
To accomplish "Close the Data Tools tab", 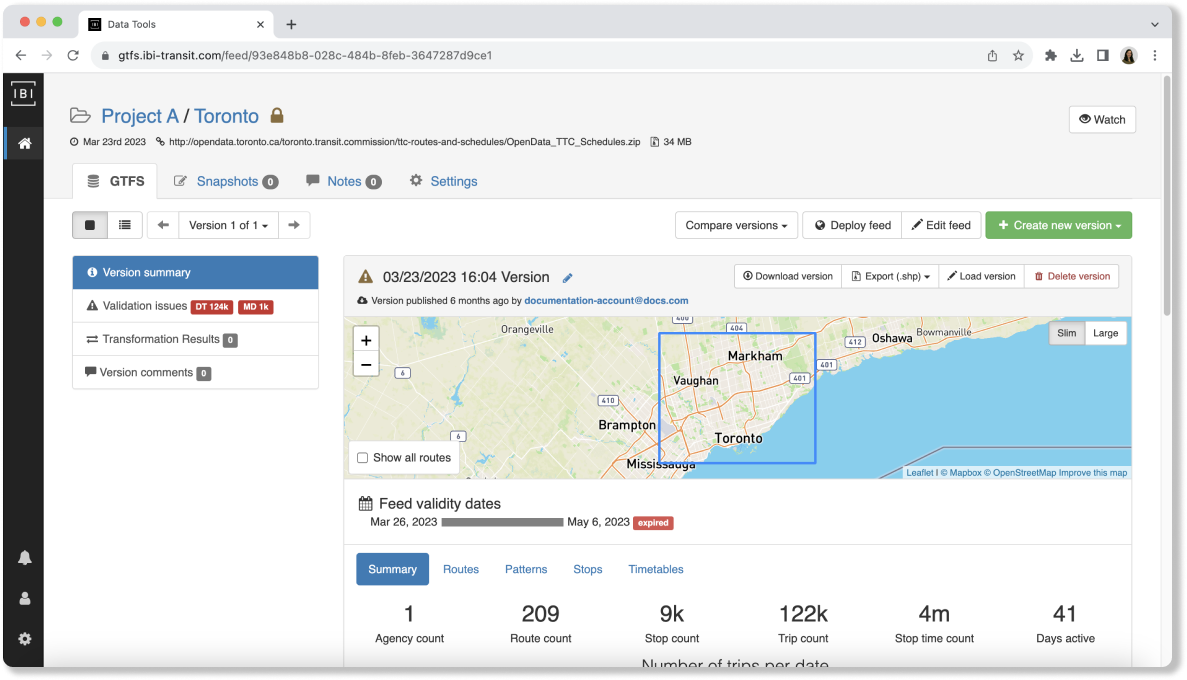I will point(260,24).
